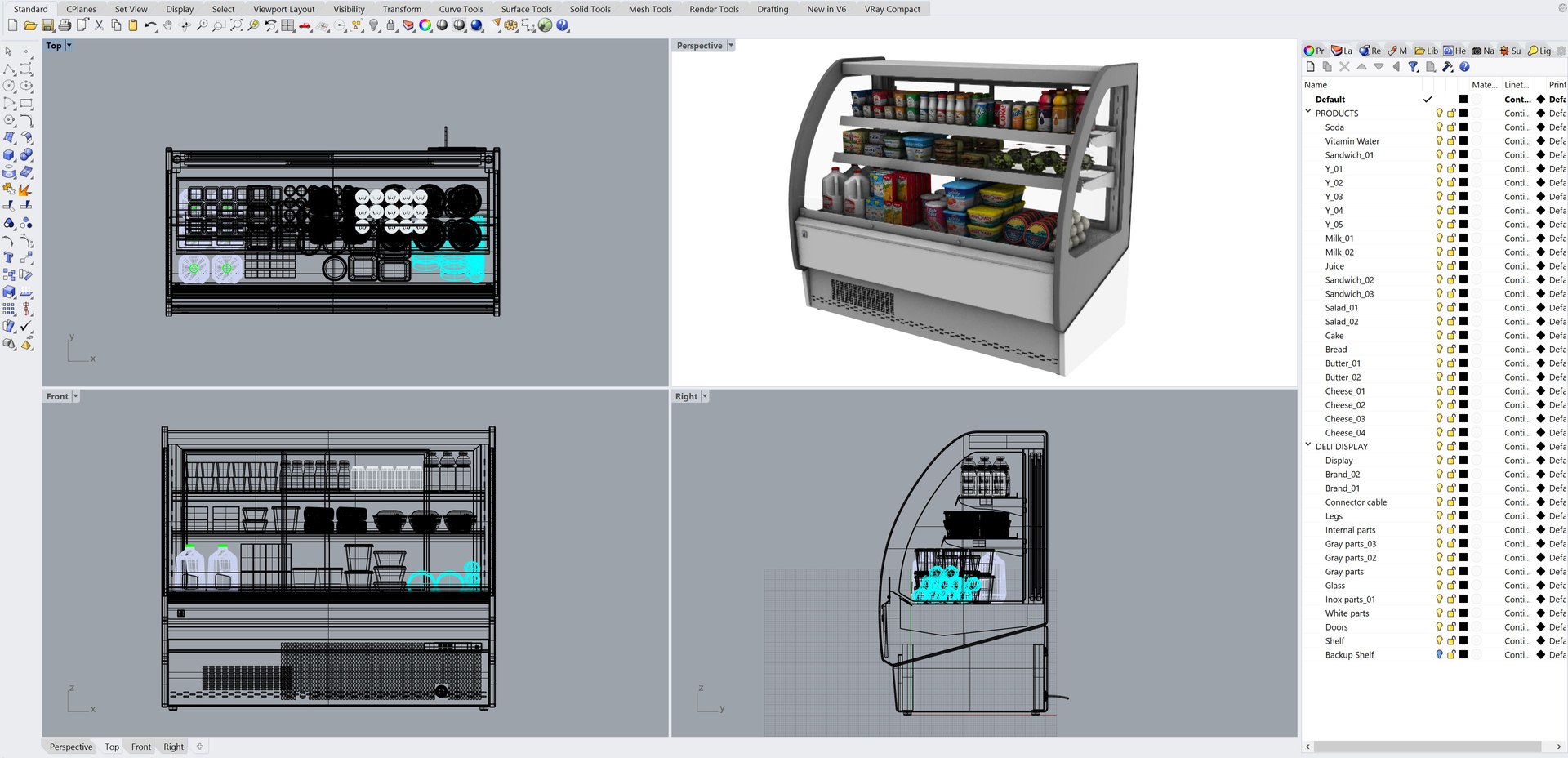Undo the last action
This screenshot has height=758, width=1568.
(150, 25)
